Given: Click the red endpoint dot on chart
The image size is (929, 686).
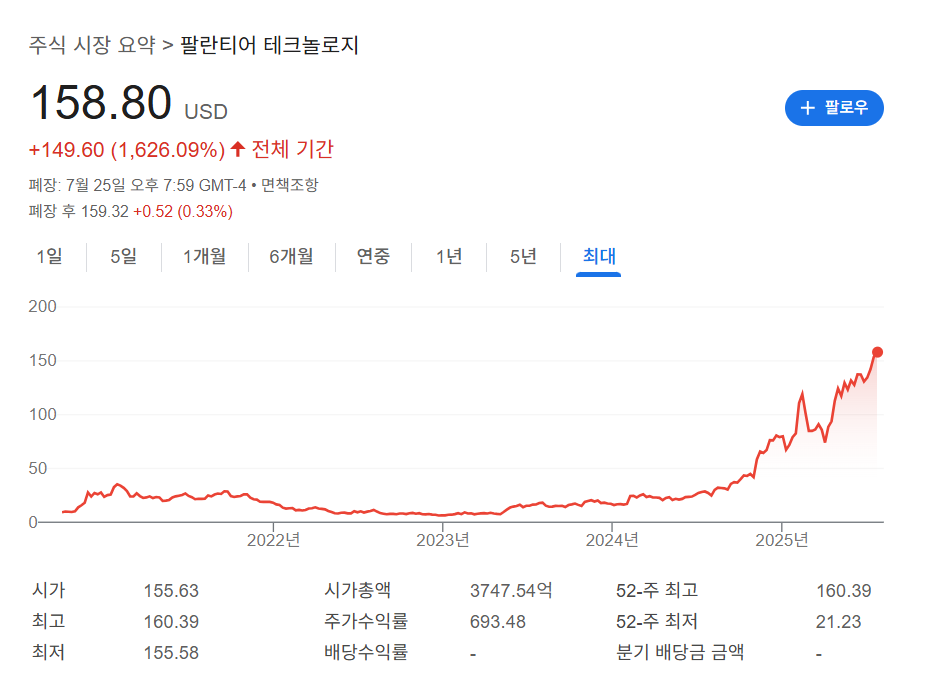Looking at the screenshot, I should point(877,352).
